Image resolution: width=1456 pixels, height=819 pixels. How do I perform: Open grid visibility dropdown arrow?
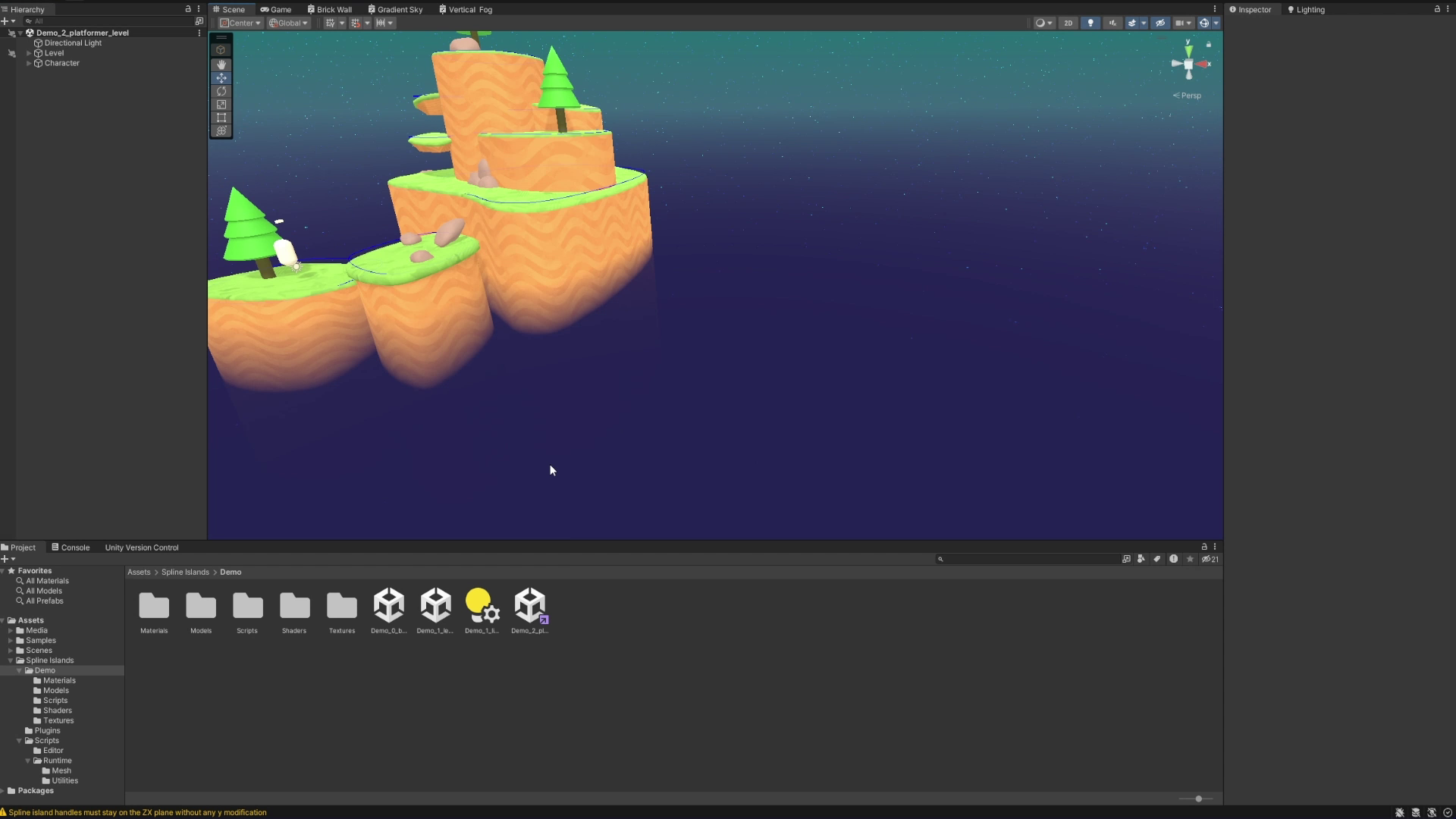pos(342,23)
